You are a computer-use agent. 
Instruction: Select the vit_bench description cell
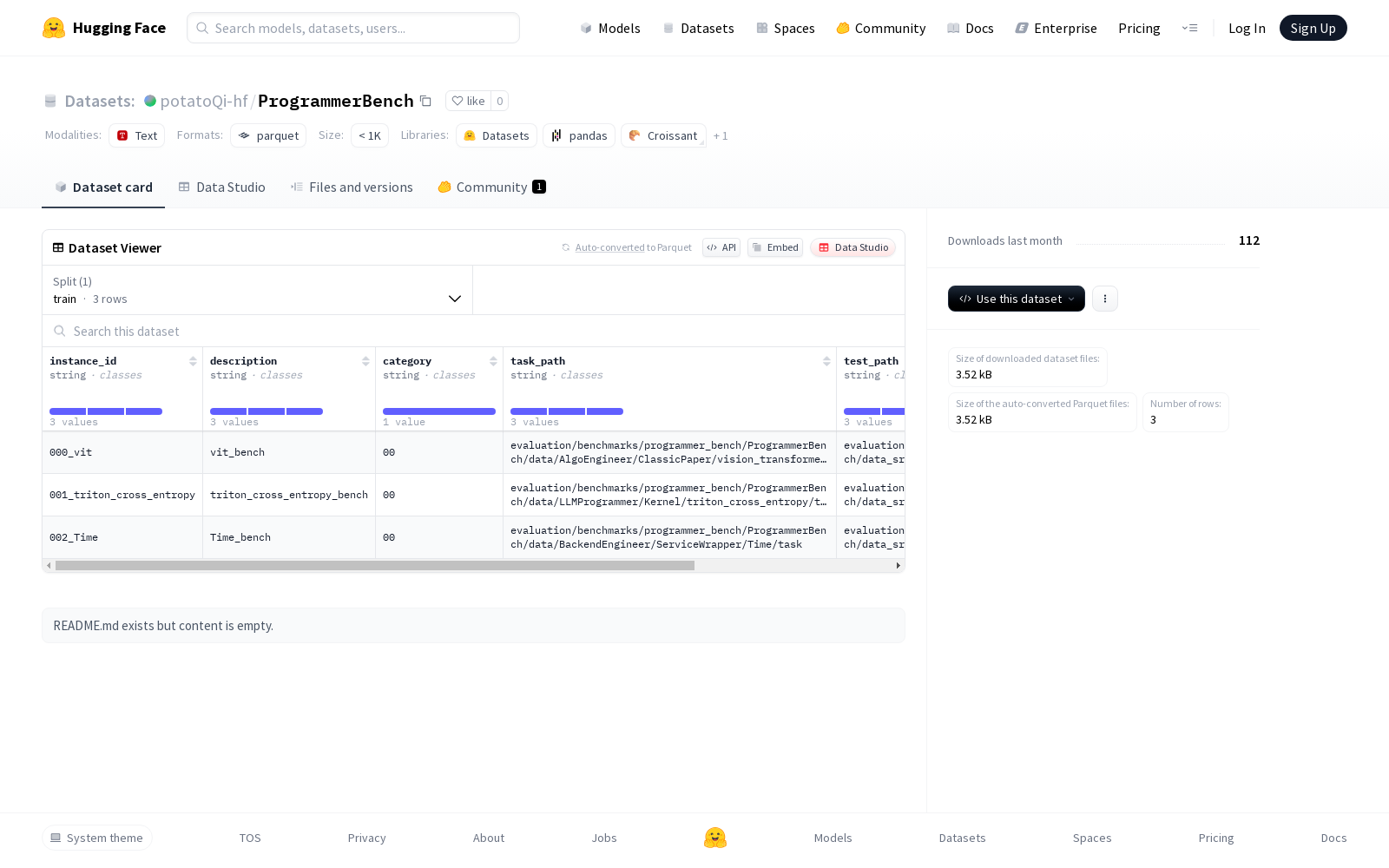click(x=289, y=452)
